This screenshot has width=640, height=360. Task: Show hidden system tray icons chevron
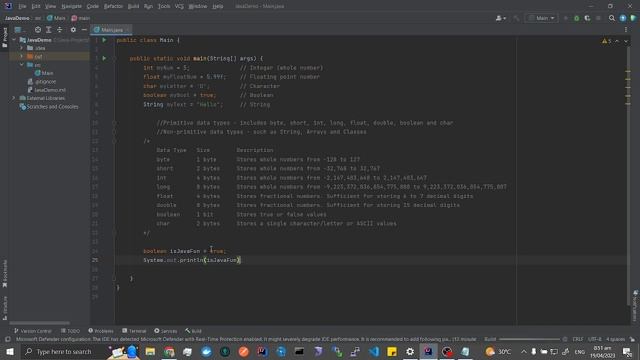(x=524, y=351)
